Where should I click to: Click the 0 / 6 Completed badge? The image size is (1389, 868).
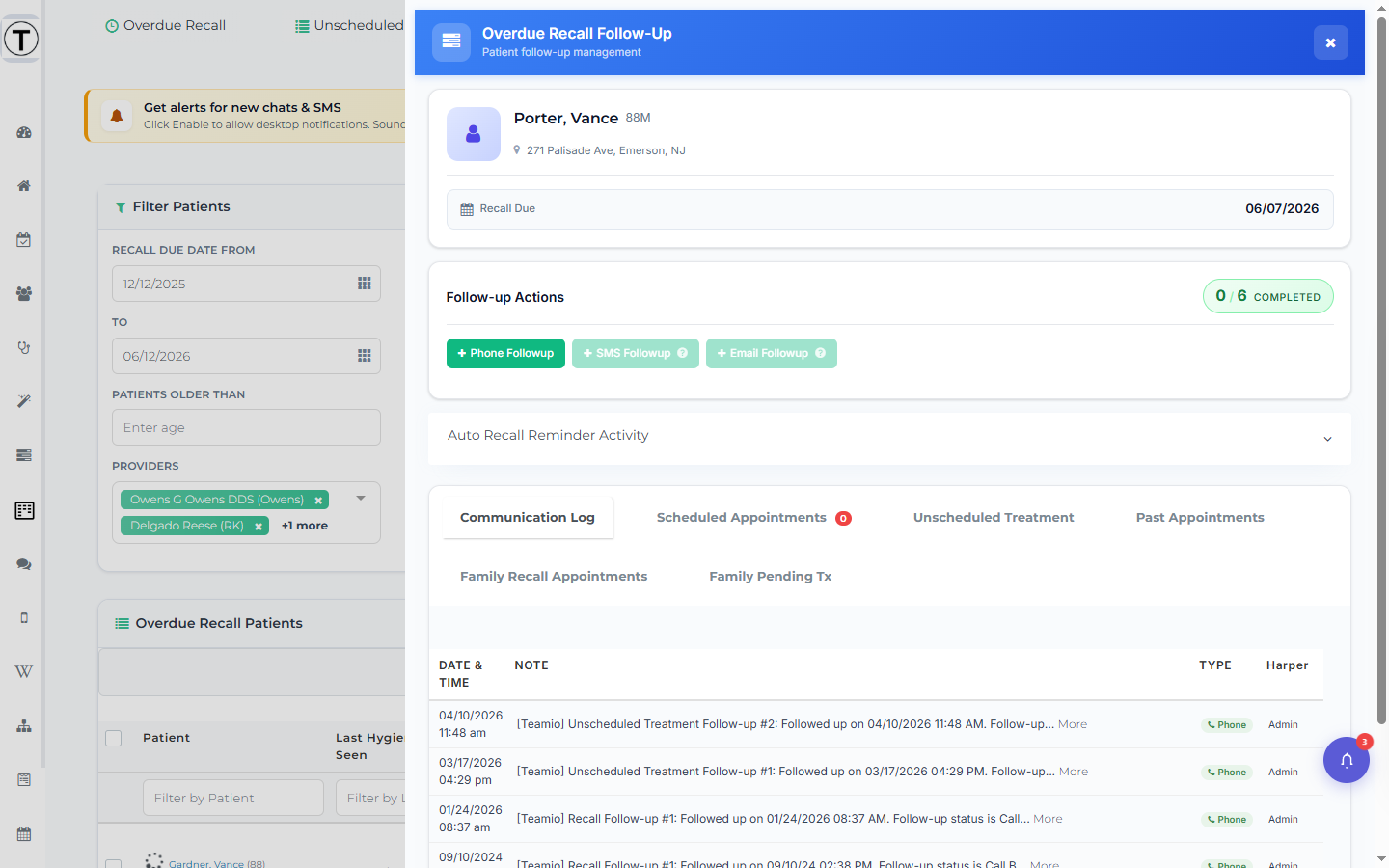(1268, 296)
